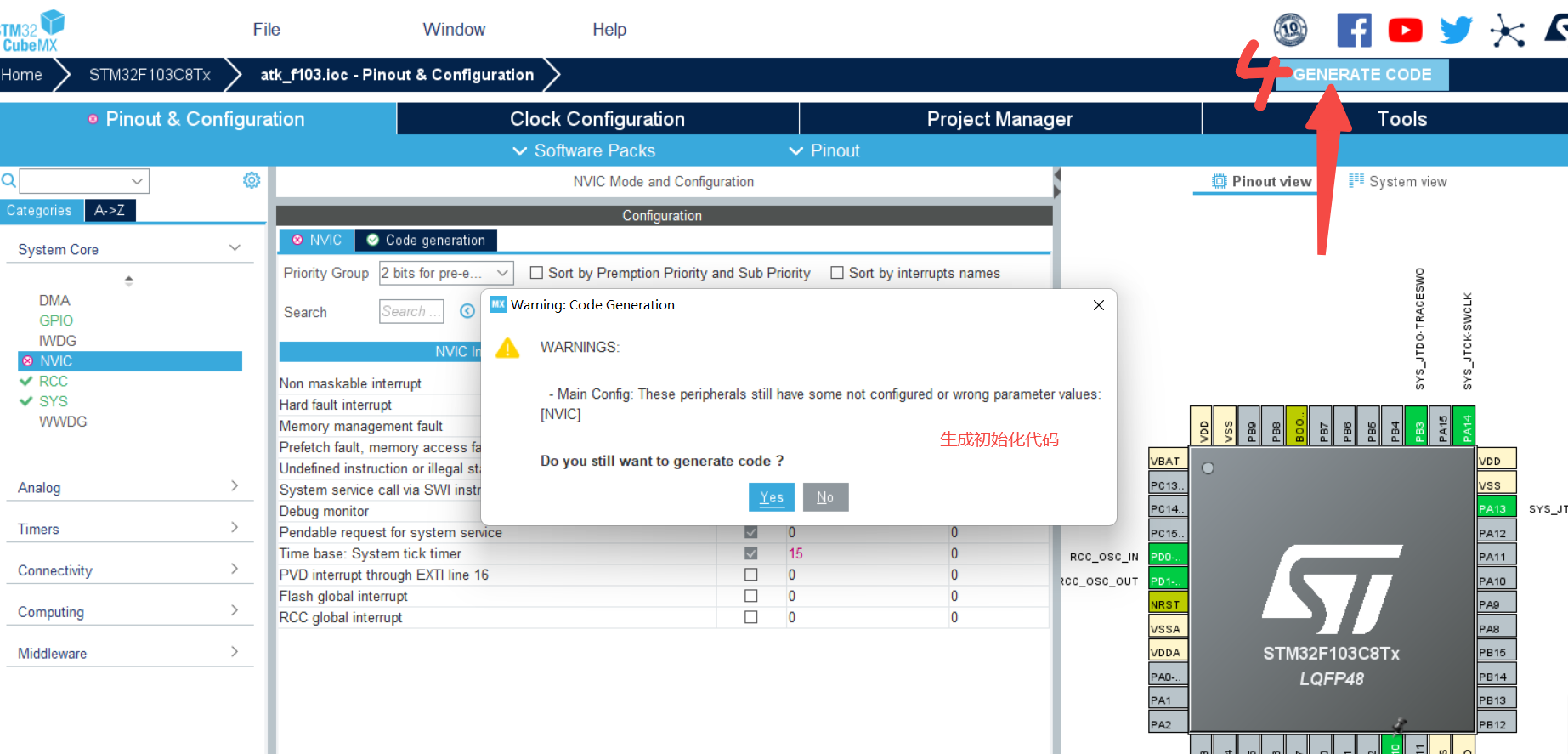Confirm code generation with Yes
Image resolution: width=1568 pixels, height=754 pixels.
[771, 497]
